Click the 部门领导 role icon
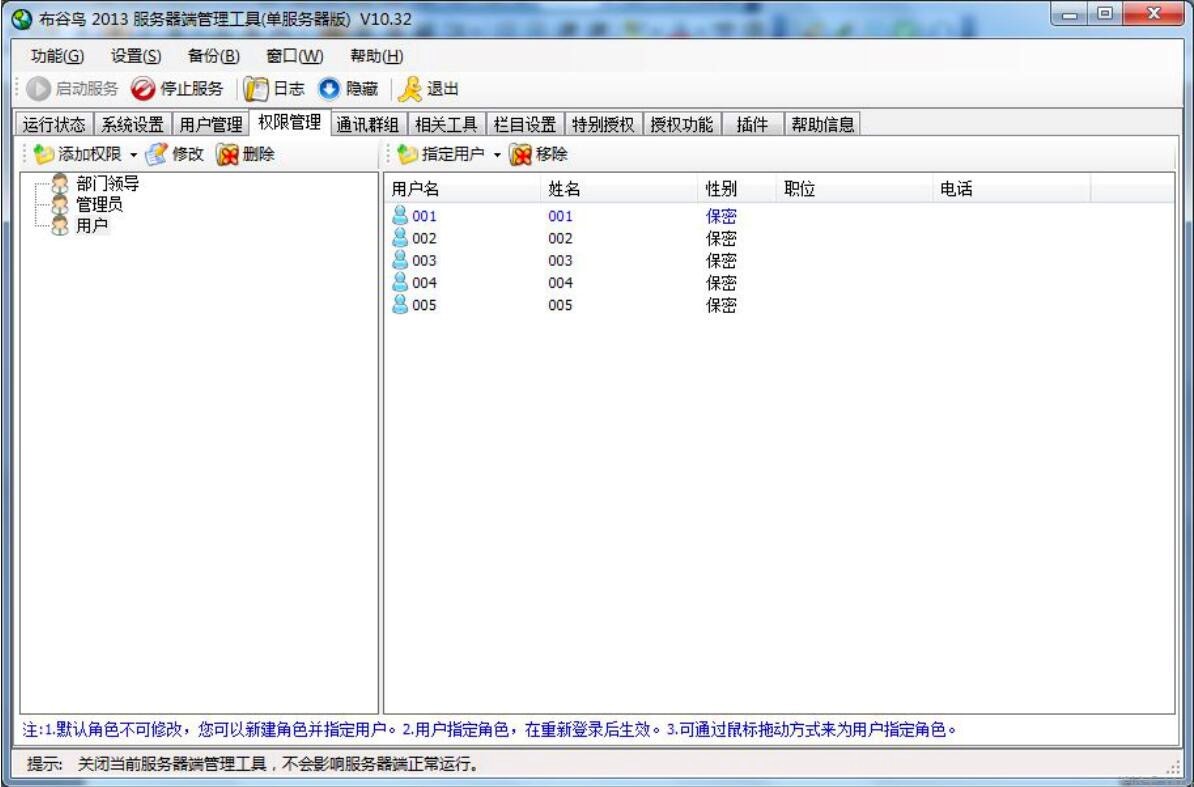This screenshot has height=787, width=1194. 59,183
